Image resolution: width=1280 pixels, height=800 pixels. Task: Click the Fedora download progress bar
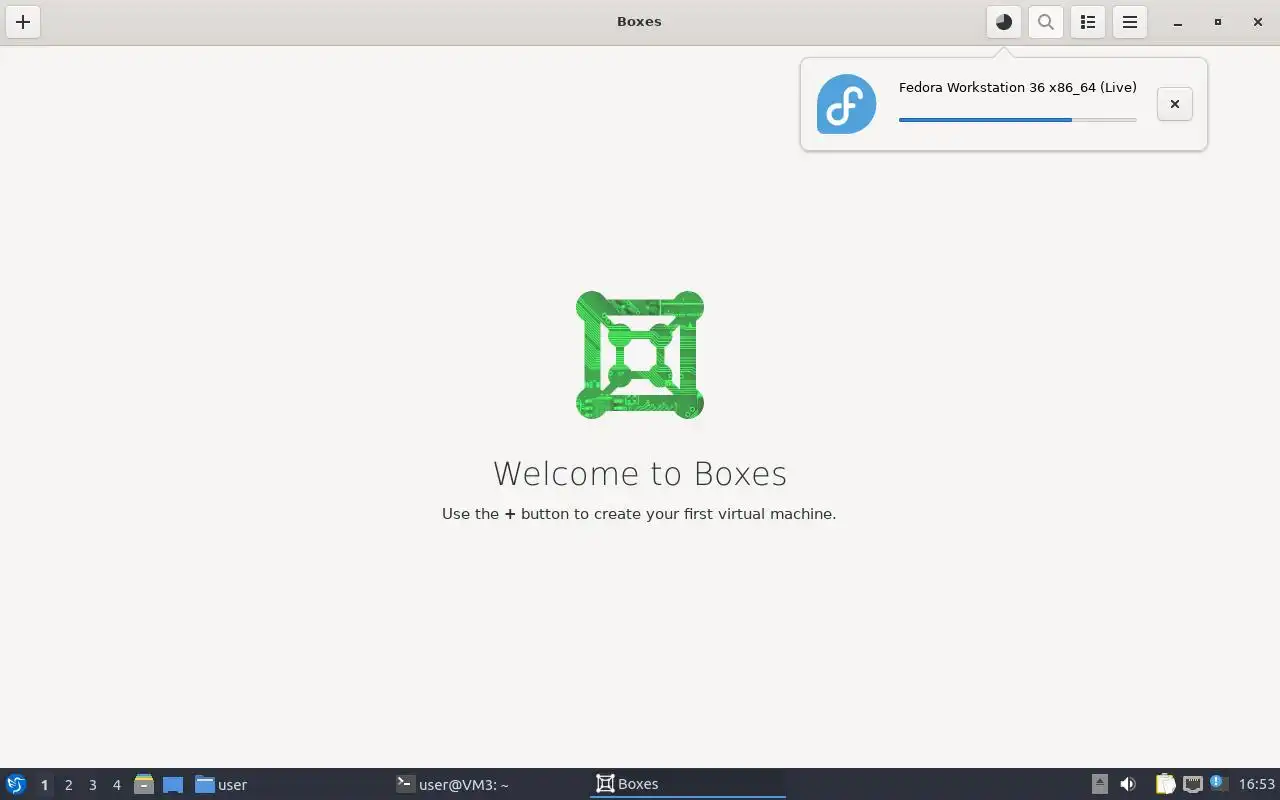coord(1017,120)
